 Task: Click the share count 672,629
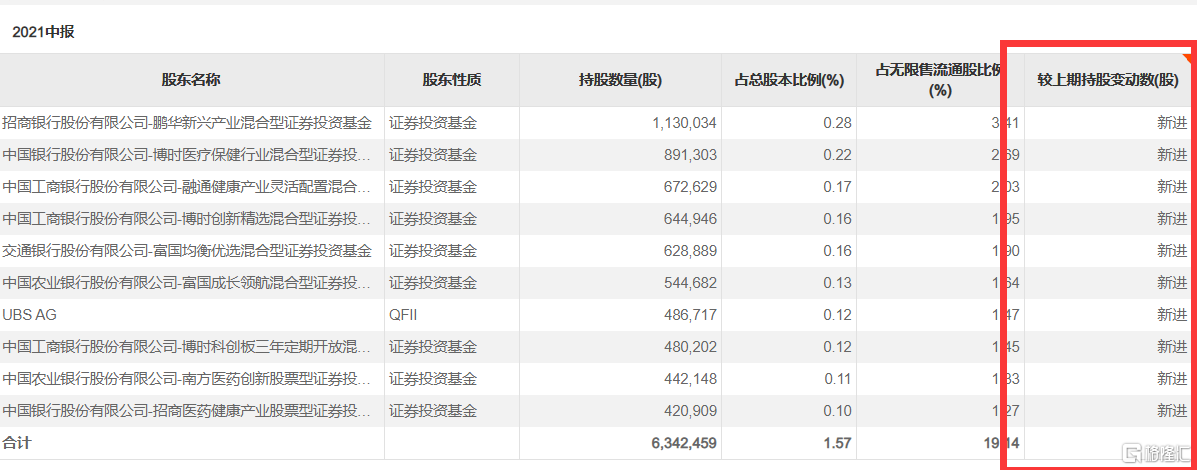692,187
